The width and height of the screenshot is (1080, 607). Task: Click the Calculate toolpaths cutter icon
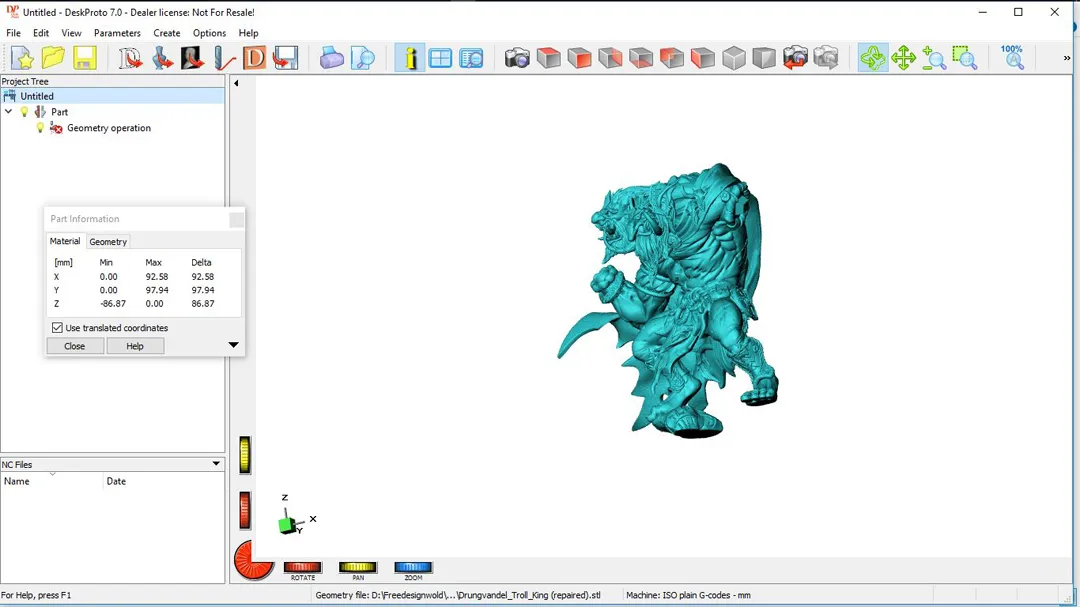tap(224, 58)
